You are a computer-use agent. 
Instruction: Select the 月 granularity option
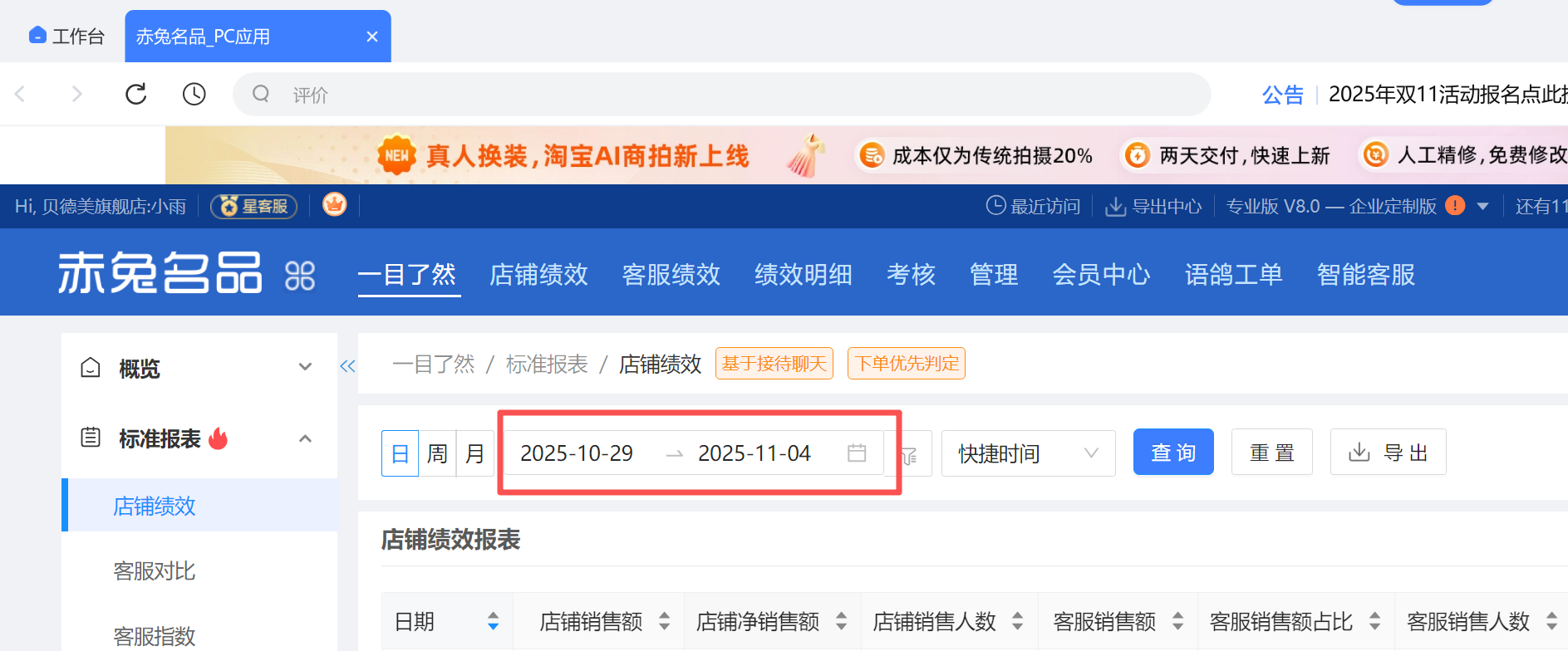(474, 453)
